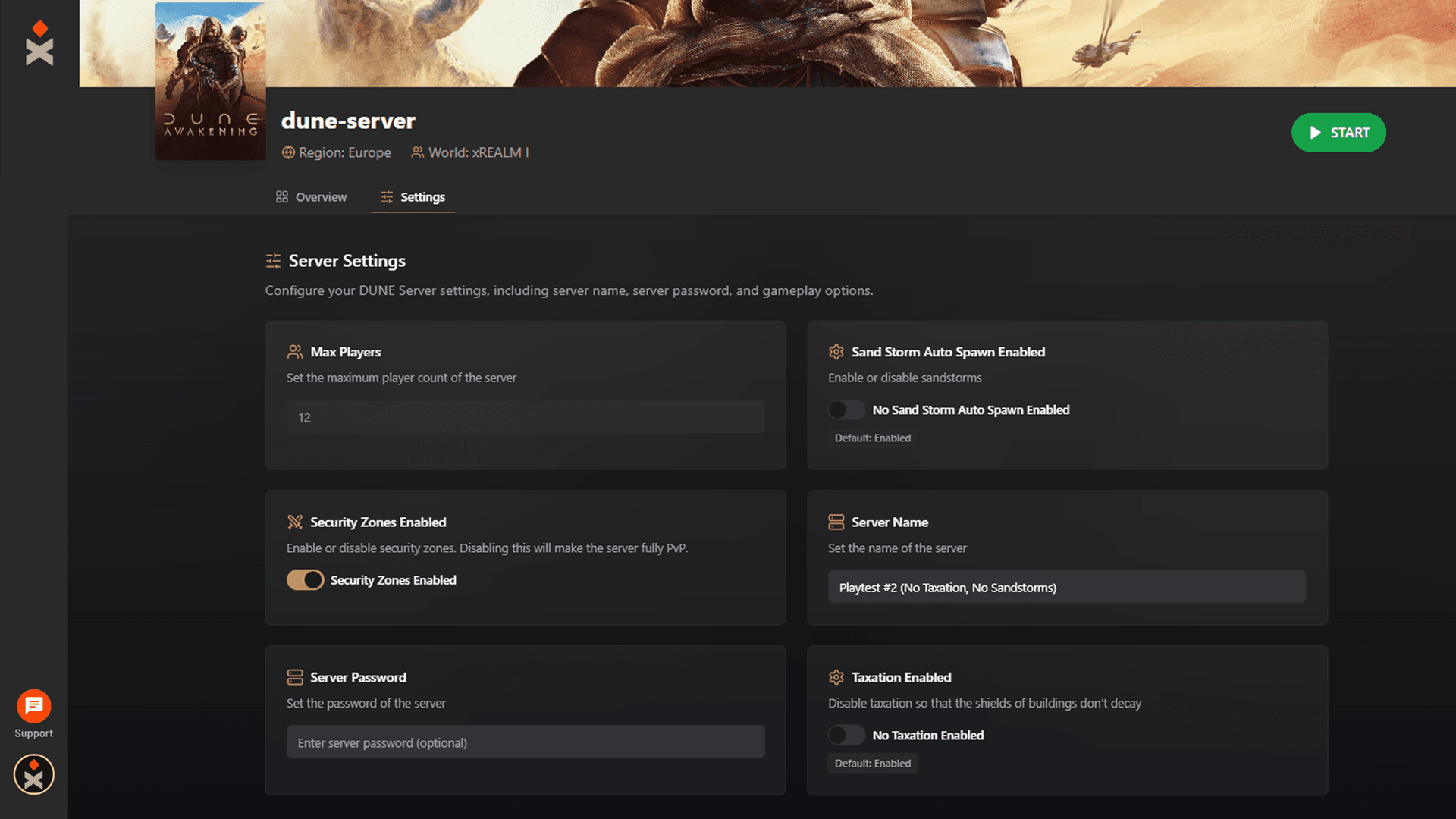Image resolution: width=1456 pixels, height=819 pixels.
Task: Click the logo icon at the bottom left
Action: [33, 774]
